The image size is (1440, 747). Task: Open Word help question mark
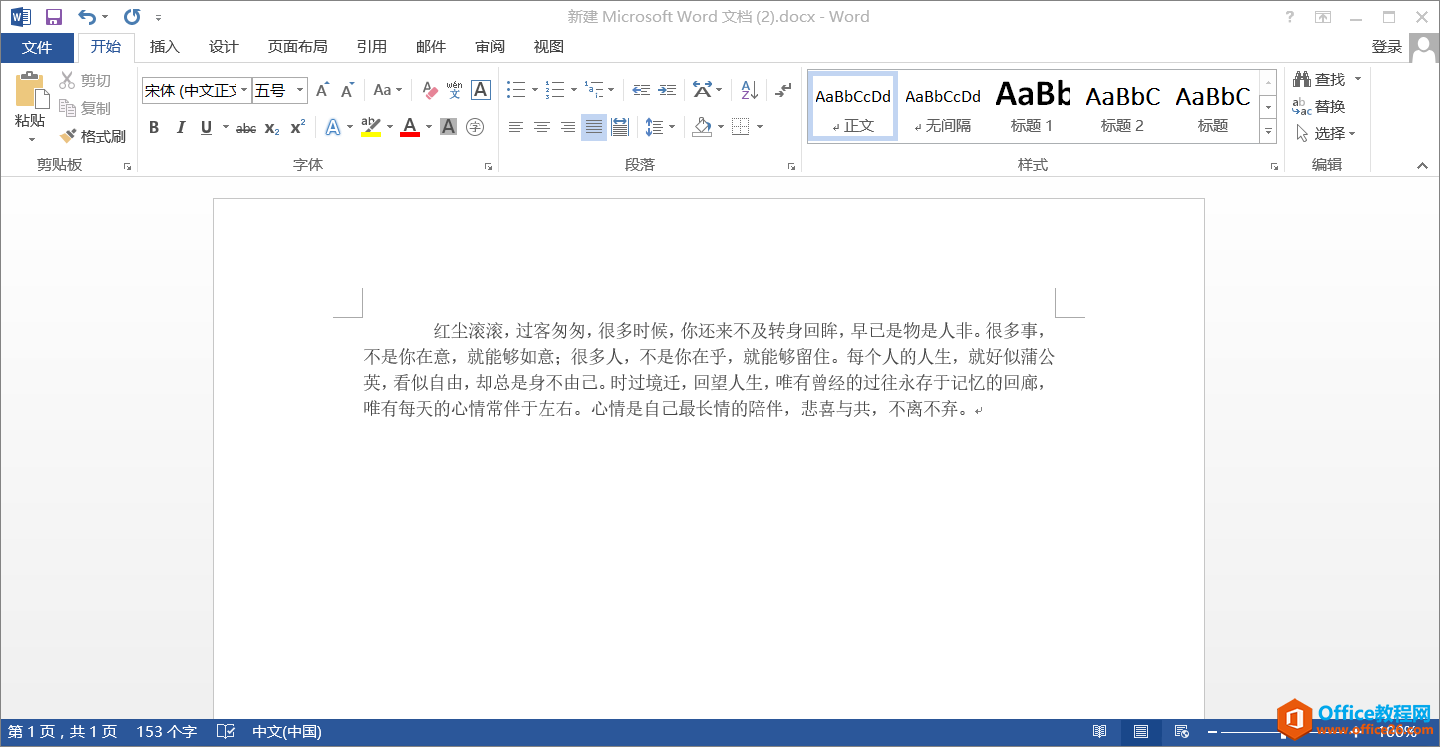click(1290, 17)
